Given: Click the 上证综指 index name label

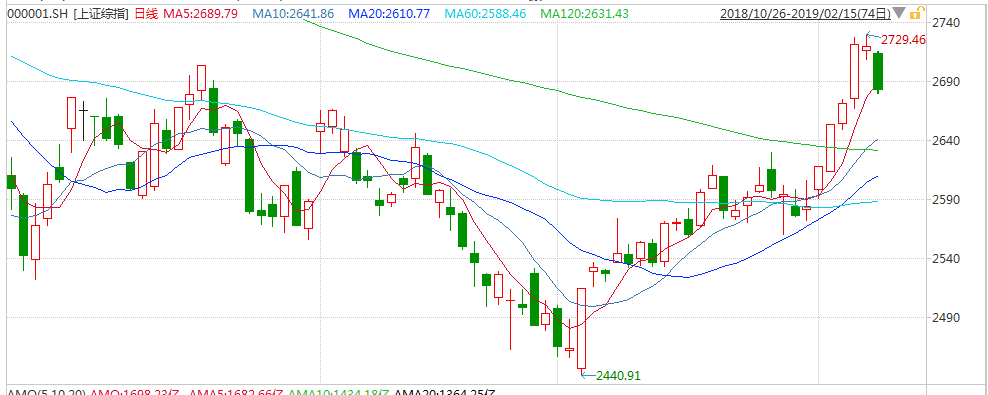Looking at the screenshot, I should point(102,13).
